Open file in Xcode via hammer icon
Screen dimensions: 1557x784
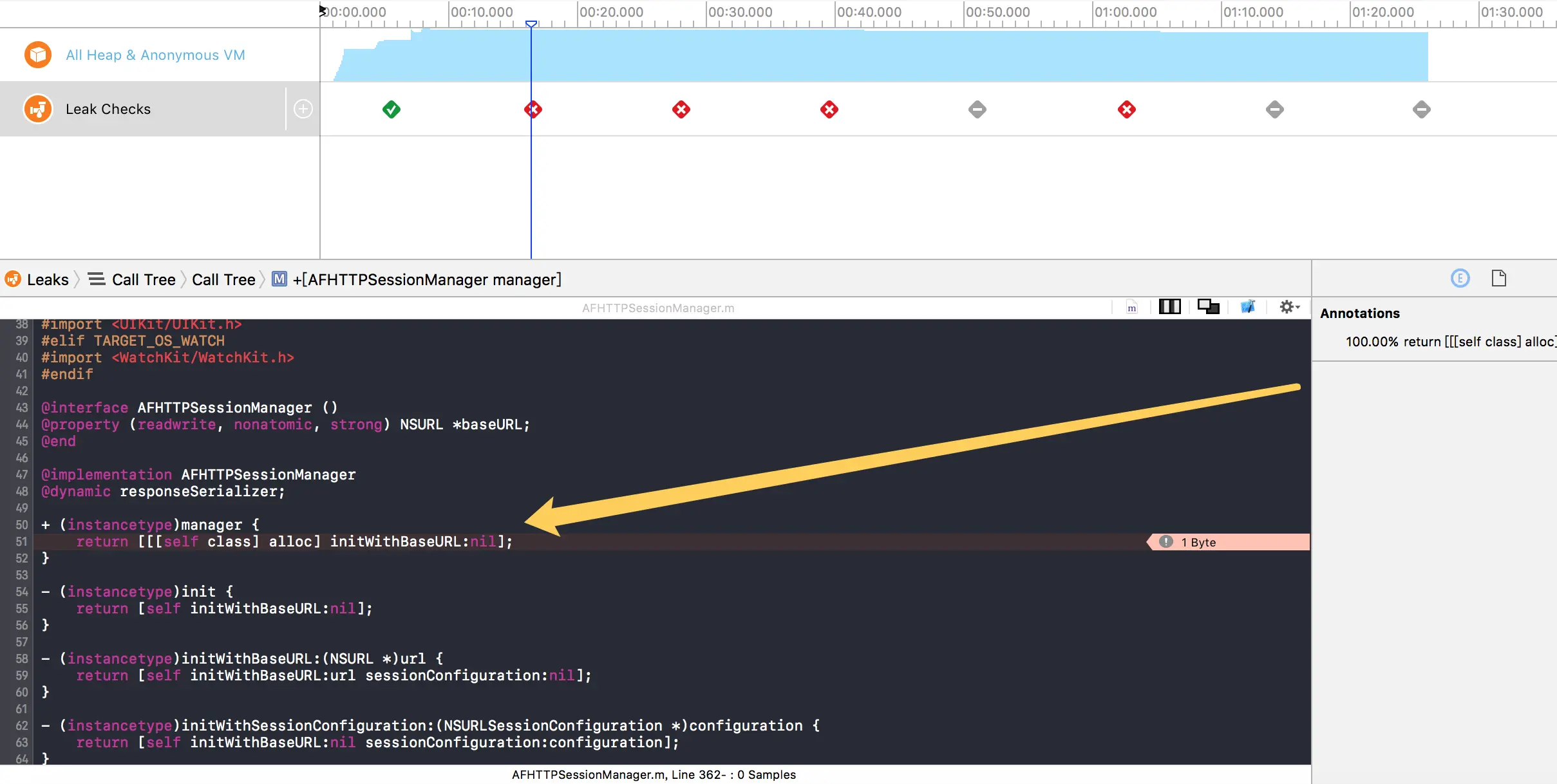[1247, 307]
